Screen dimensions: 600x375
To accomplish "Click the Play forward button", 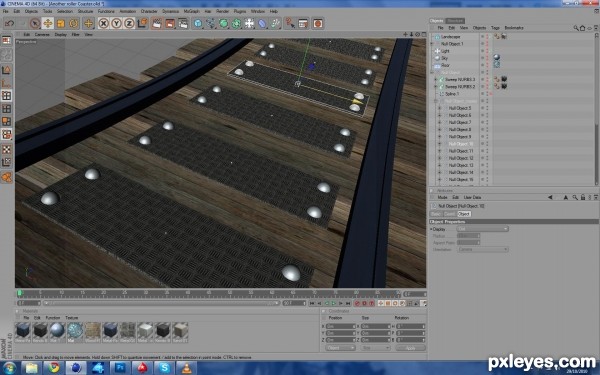I will tap(334, 303).
